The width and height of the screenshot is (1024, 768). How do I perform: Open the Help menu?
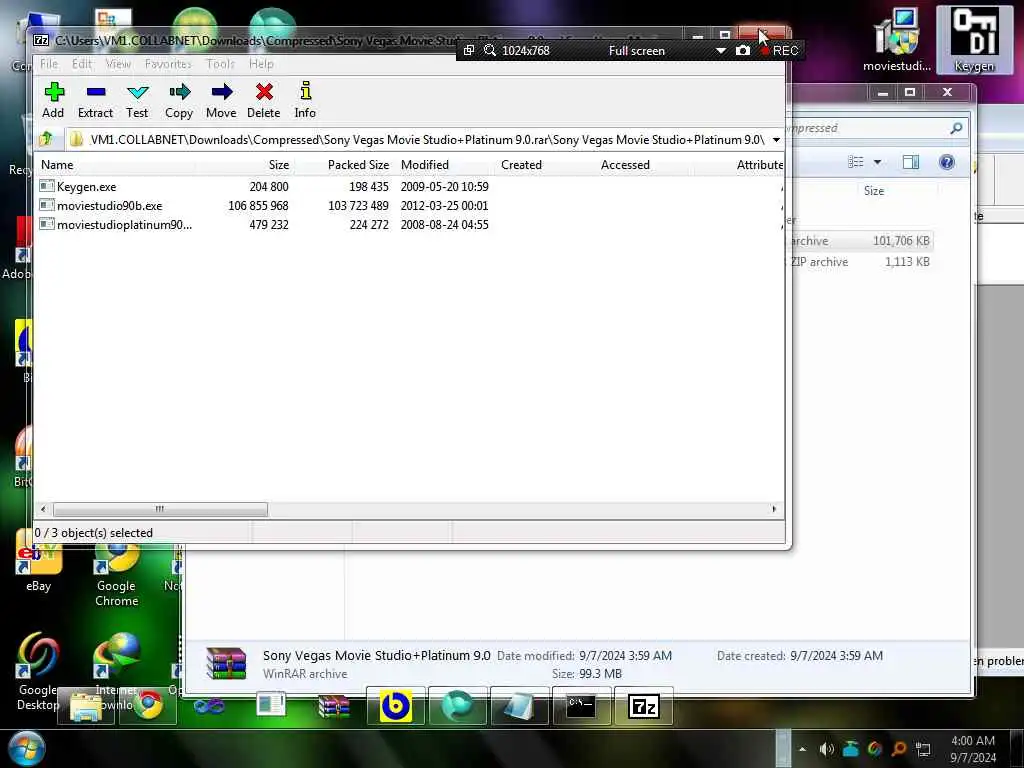(261, 64)
